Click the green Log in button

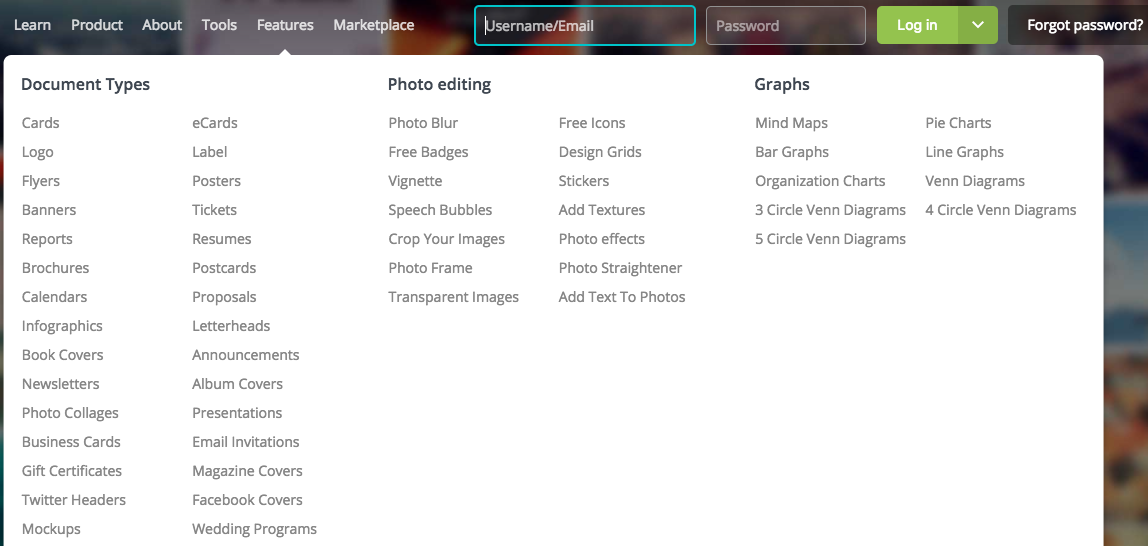[x=917, y=25]
